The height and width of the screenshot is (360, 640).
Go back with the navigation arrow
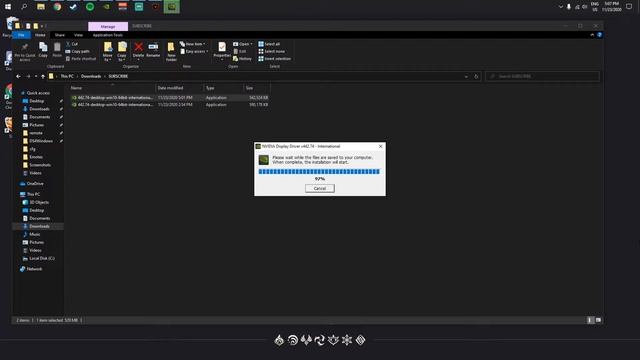18,76
